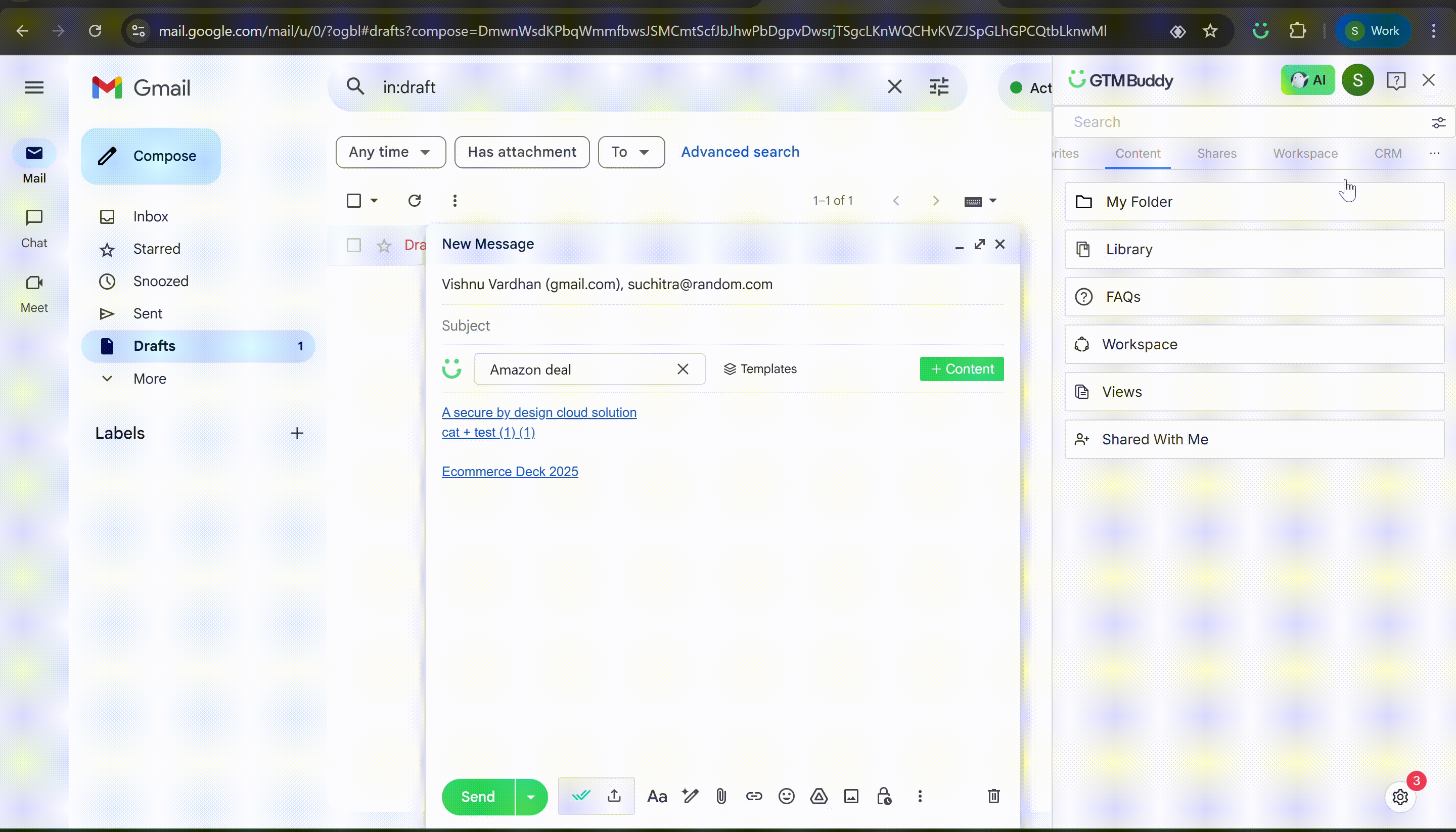Click the attach files paperclip icon
The image size is (1456, 832).
[721, 796]
